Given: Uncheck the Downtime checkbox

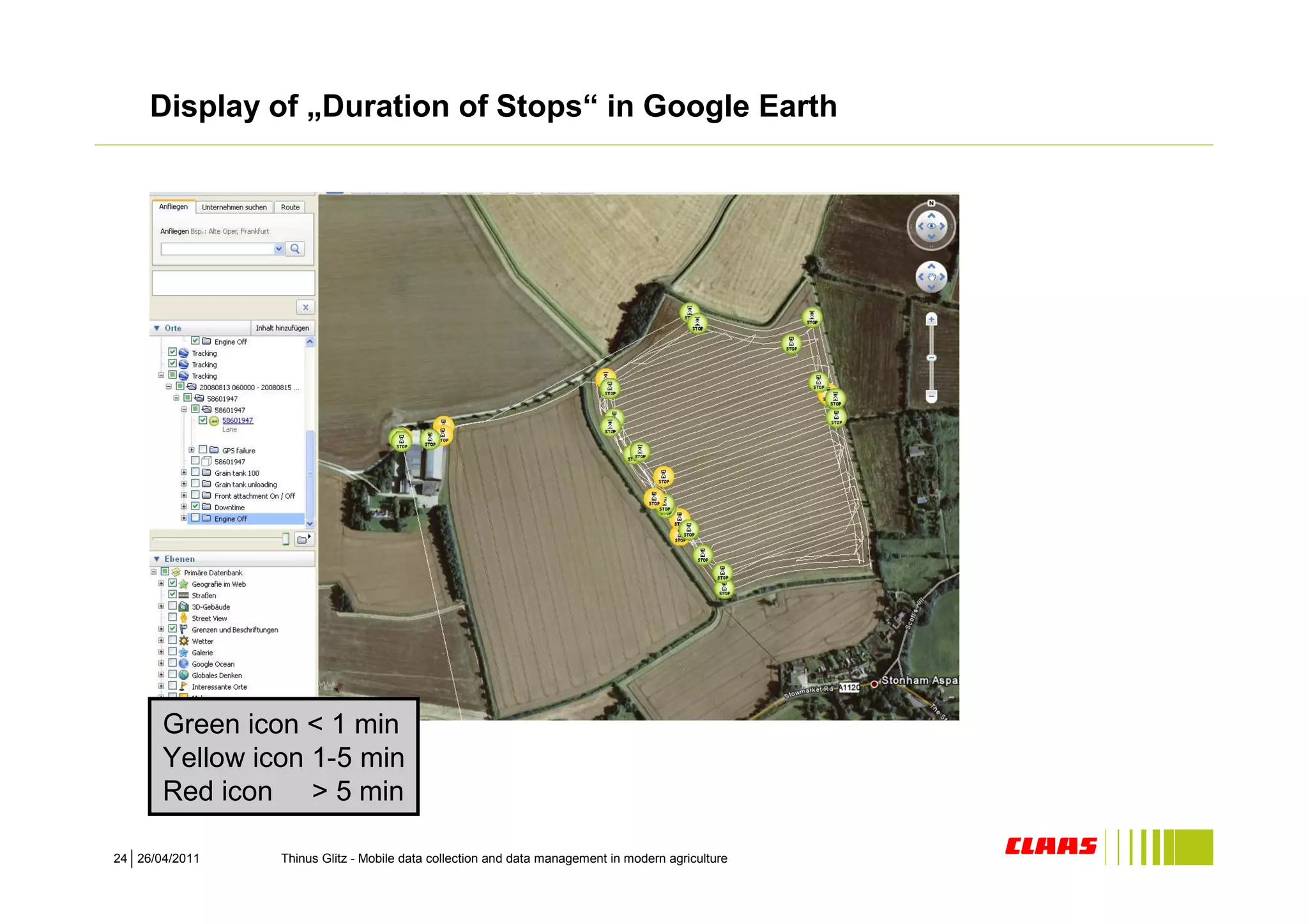Looking at the screenshot, I should [195, 506].
